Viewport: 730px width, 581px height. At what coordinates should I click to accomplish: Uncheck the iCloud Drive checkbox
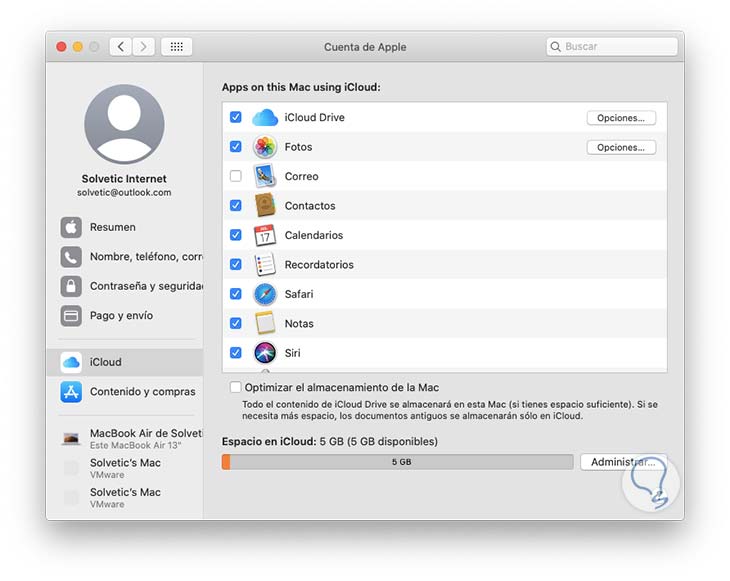[236, 117]
